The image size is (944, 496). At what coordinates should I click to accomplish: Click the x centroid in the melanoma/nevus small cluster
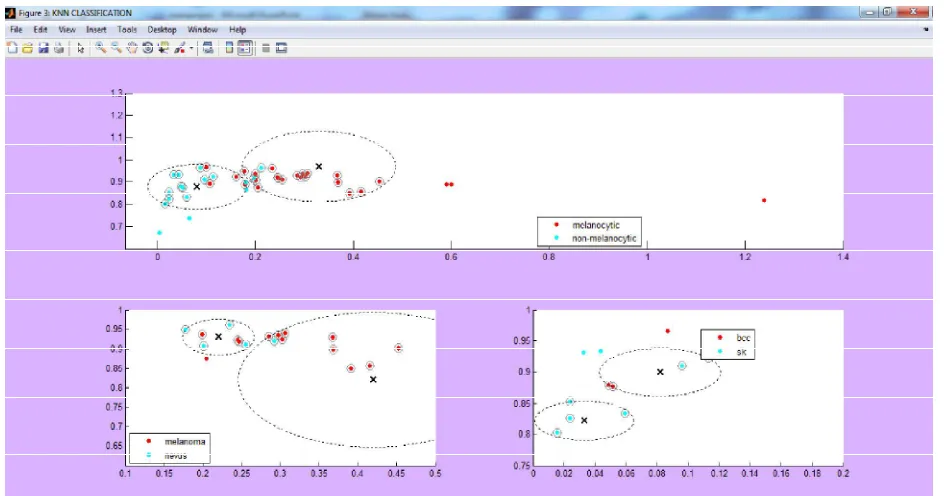[219, 337]
